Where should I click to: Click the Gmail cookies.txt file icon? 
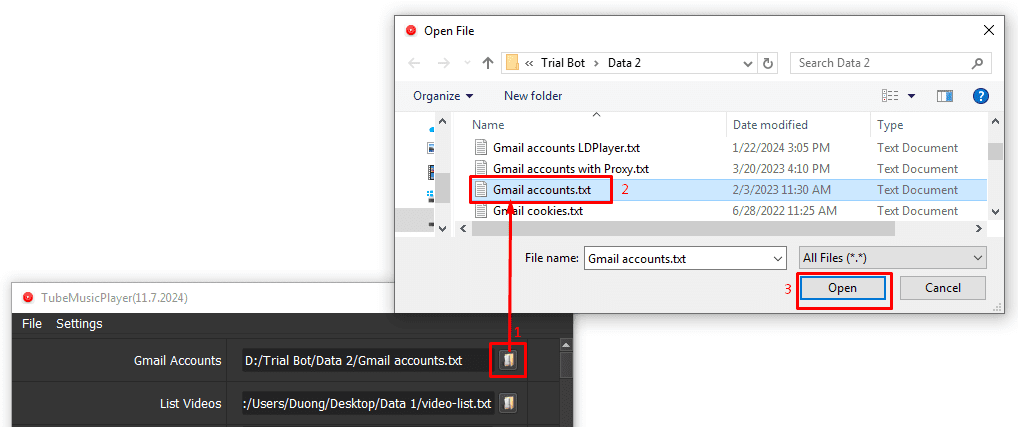480,211
